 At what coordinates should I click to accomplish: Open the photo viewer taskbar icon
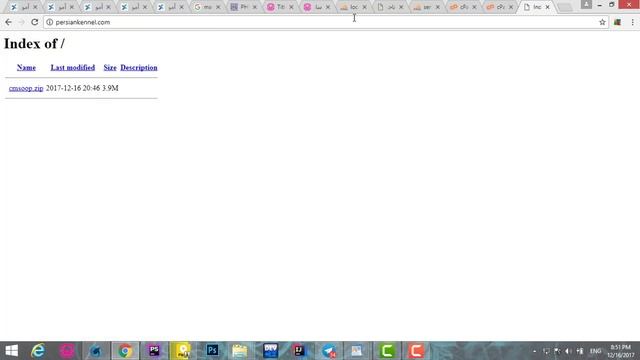pyautogui.click(x=357, y=351)
